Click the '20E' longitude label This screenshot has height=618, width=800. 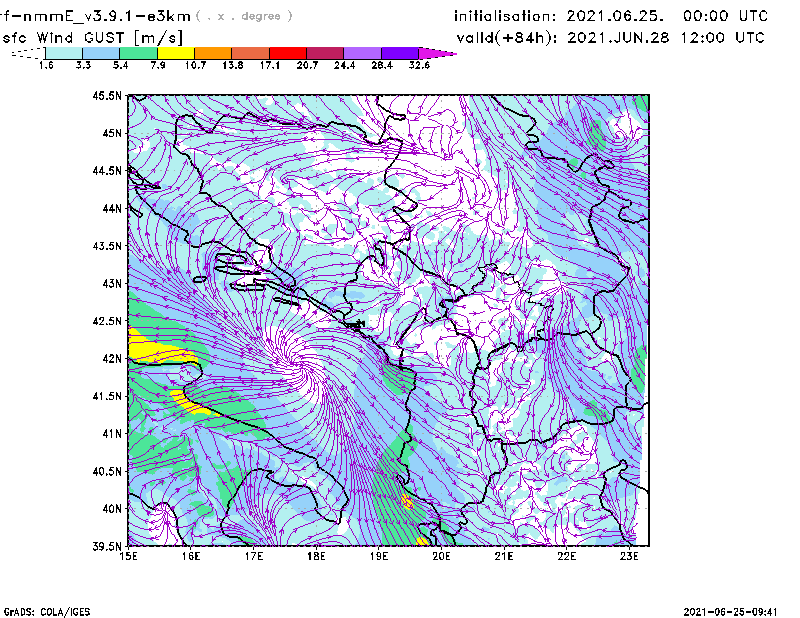pos(441,556)
